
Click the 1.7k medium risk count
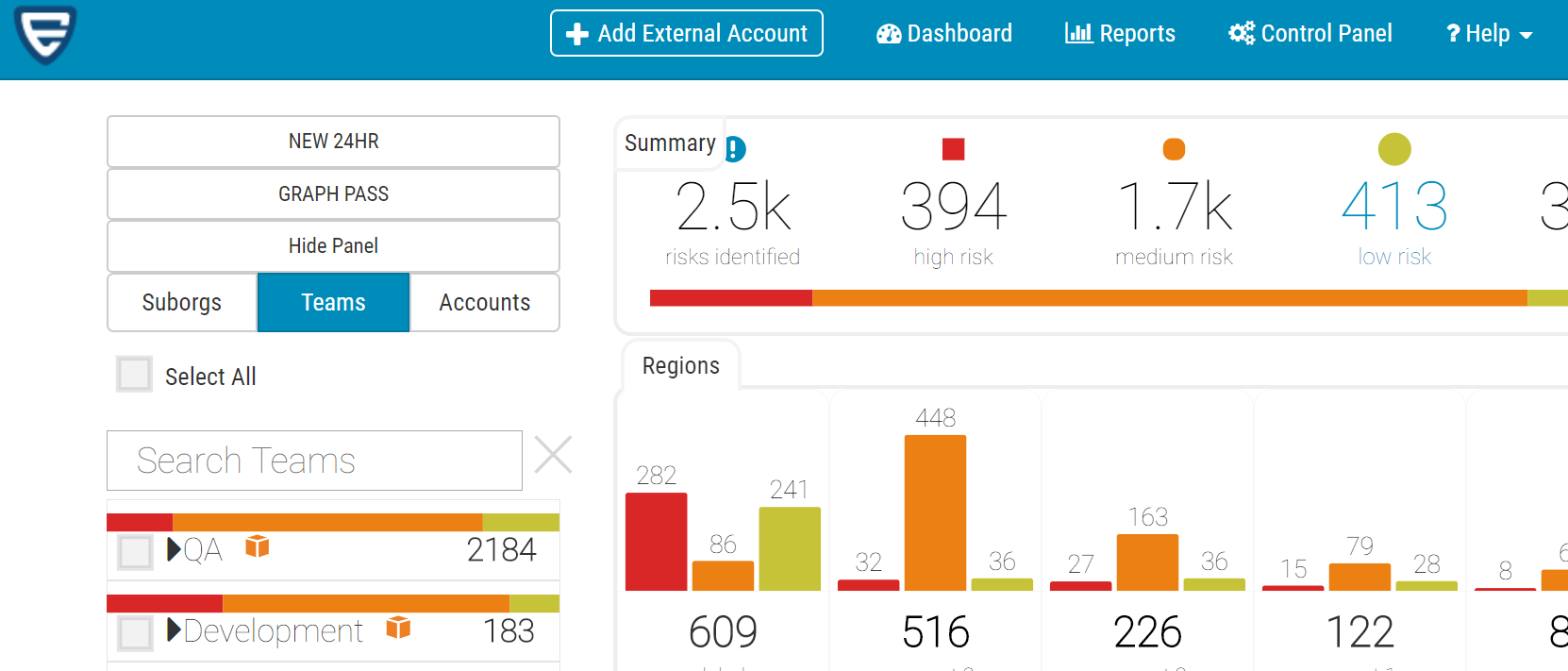(x=1175, y=207)
